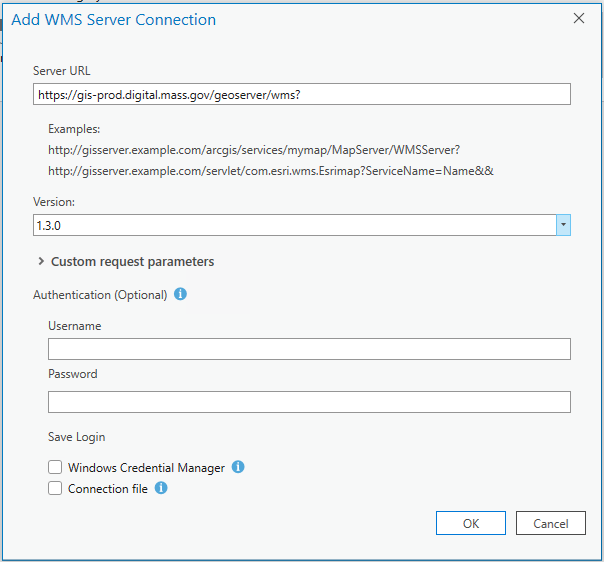This screenshot has width=604, height=562.
Task: Click the 'Authentication (Optional)' label
Action: (100, 295)
